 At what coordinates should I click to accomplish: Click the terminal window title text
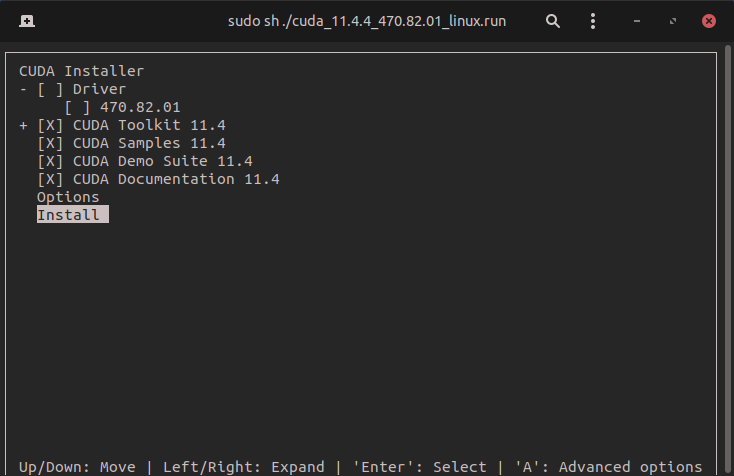[x=367, y=20]
